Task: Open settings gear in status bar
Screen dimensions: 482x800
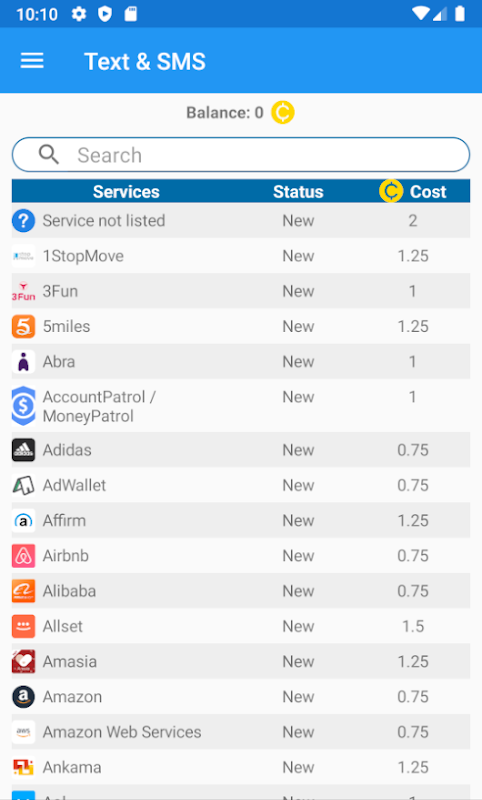Action: 79,14
